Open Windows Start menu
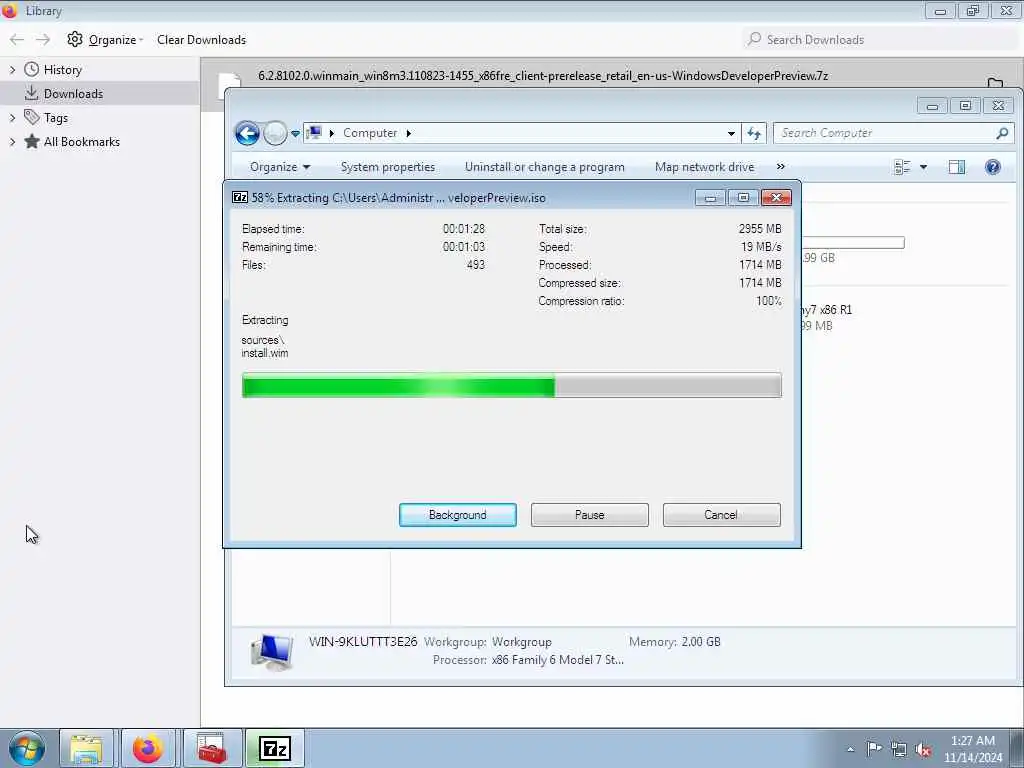Viewport: 1024px width, 768px height. click(27, 748)
